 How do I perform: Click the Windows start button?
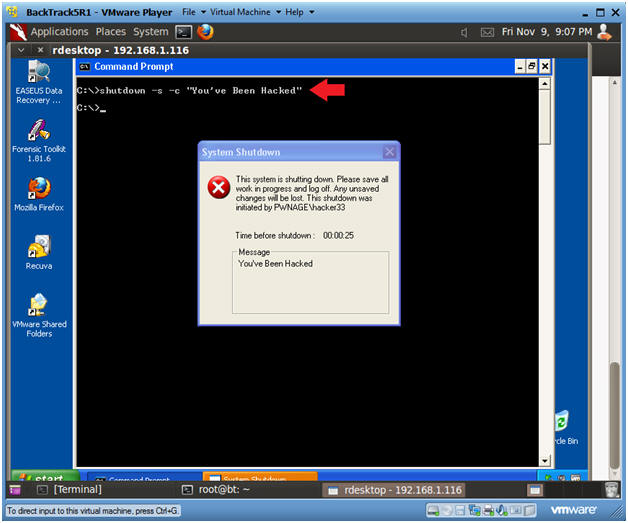tap(45, 476)
